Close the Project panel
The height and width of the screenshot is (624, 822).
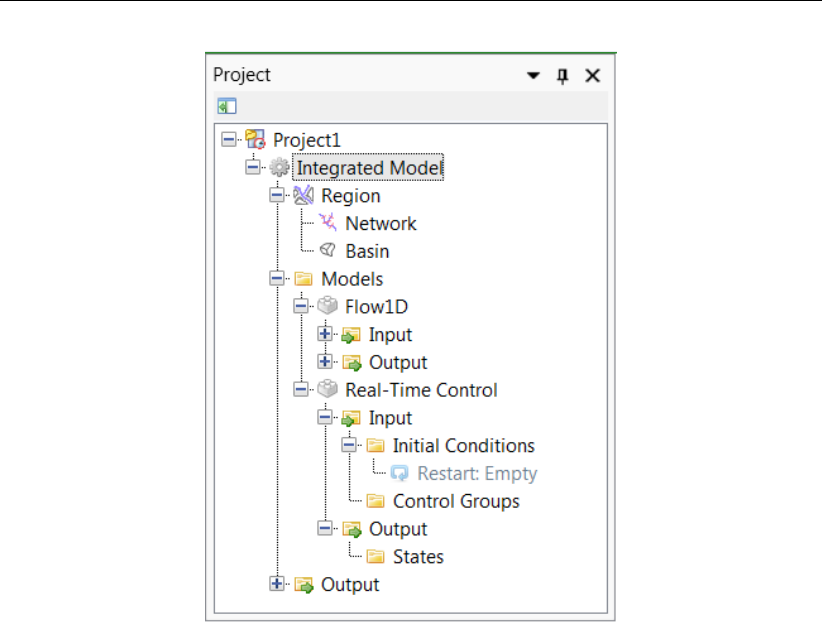click(x=592, y=76)
